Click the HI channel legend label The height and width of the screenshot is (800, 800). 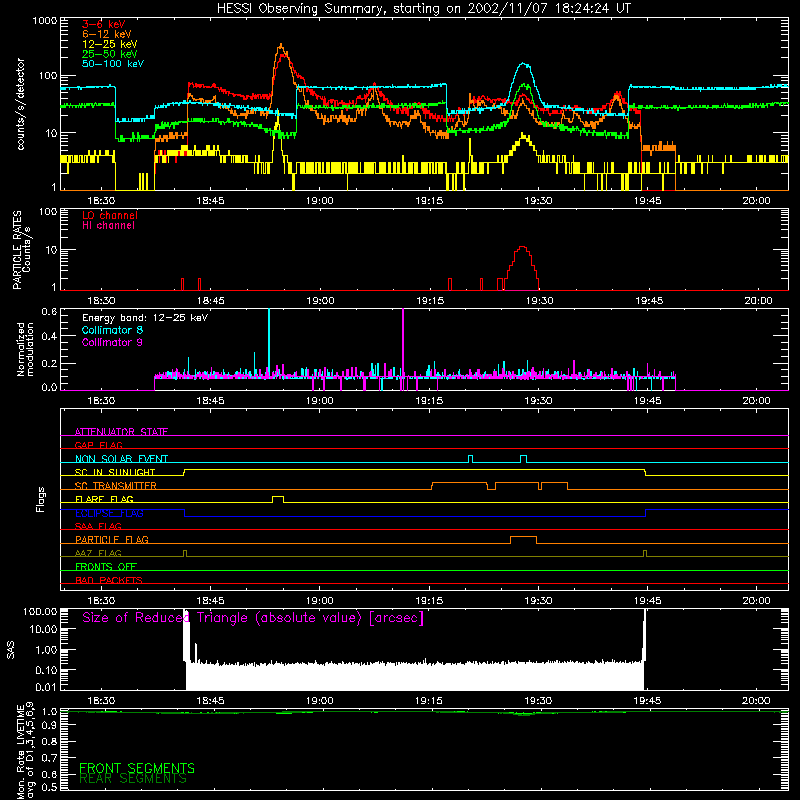point(108,226)
